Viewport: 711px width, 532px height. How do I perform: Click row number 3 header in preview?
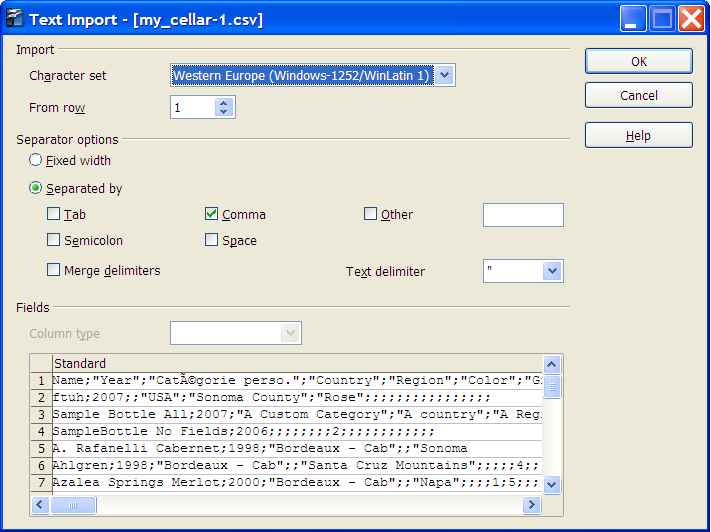(x=41, y=415)
